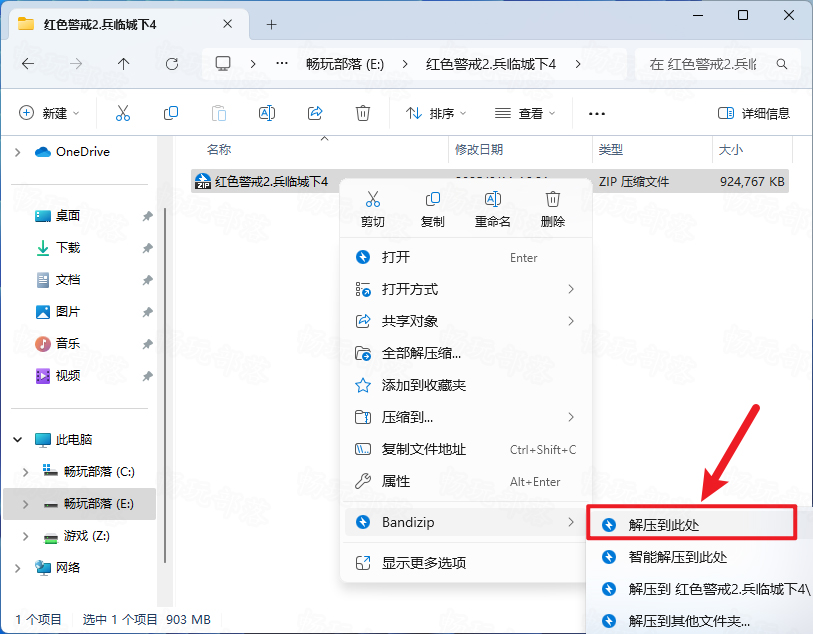This screenshot has height=634, width=813.
Task: Click the search magnifier icon
Action: pyautogui.click(x=782, y=64)
